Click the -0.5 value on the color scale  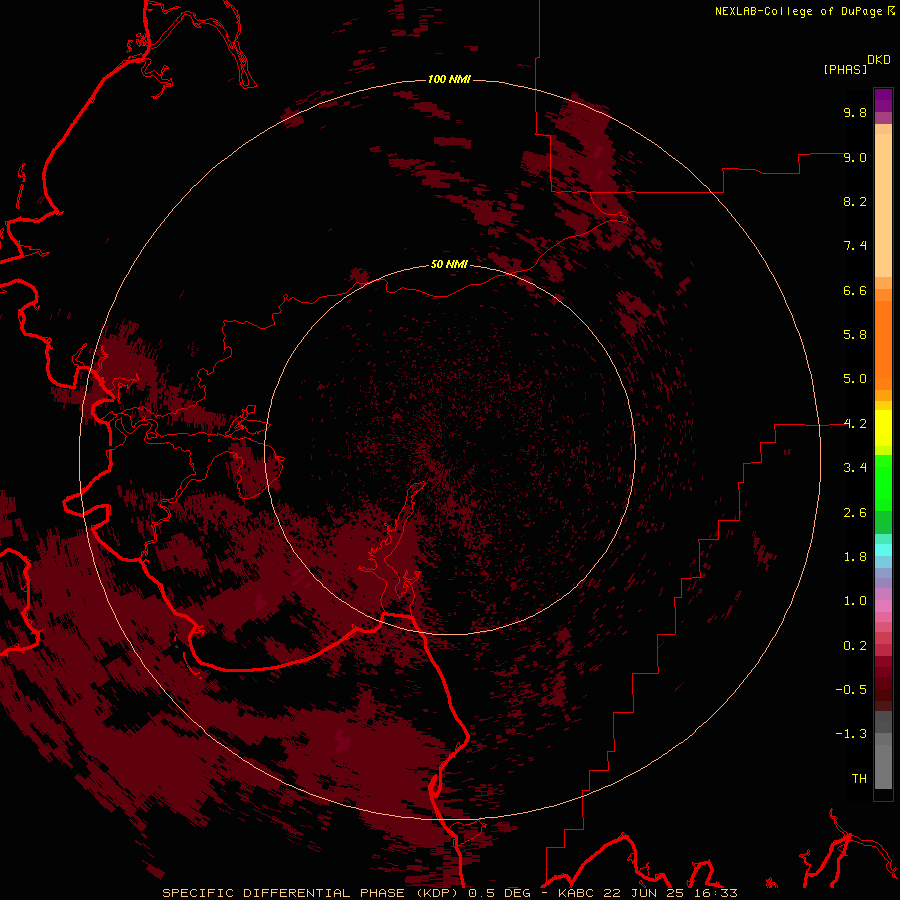tap(851, 690)
